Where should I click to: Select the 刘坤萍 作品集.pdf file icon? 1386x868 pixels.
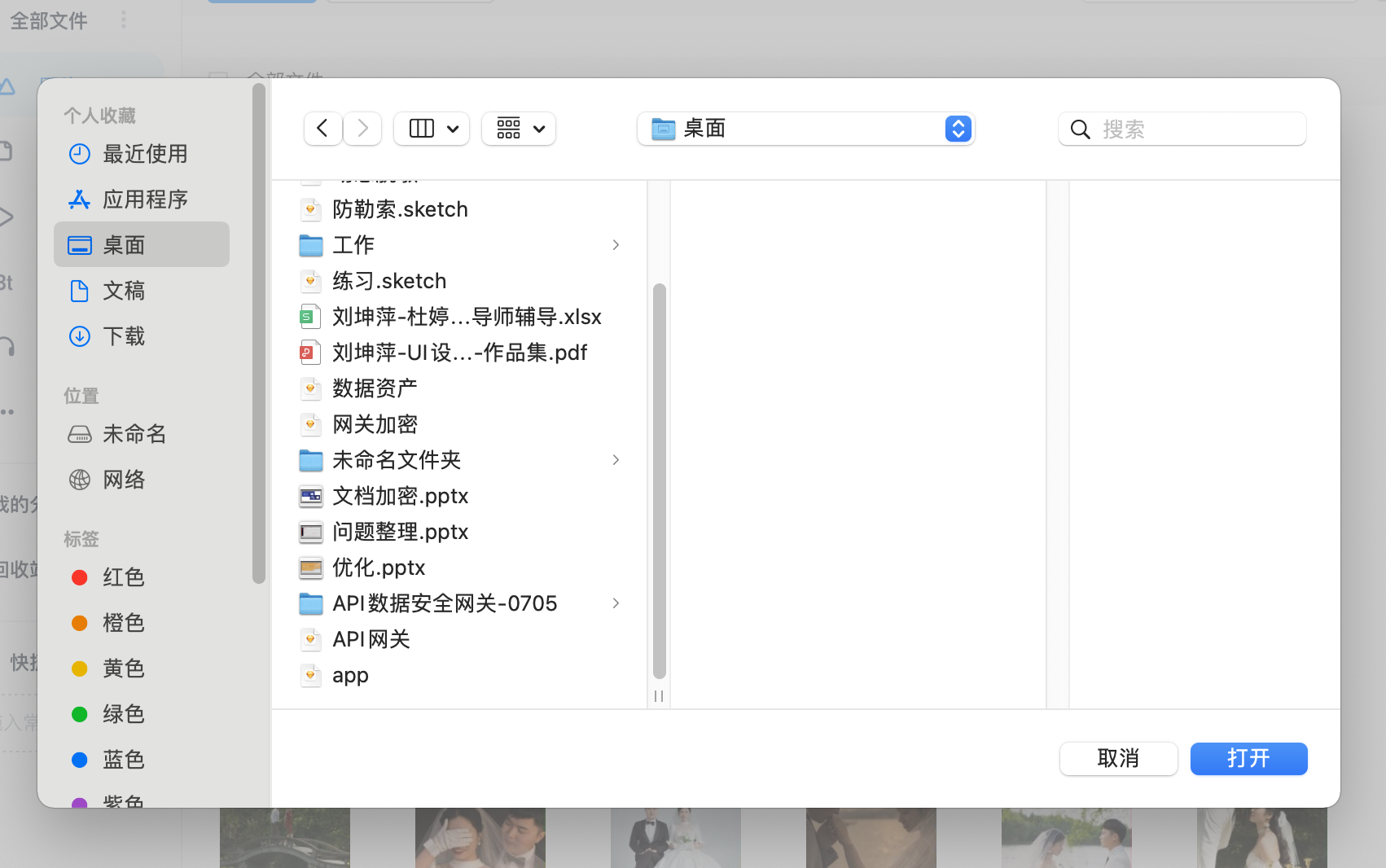click(309, 353)
